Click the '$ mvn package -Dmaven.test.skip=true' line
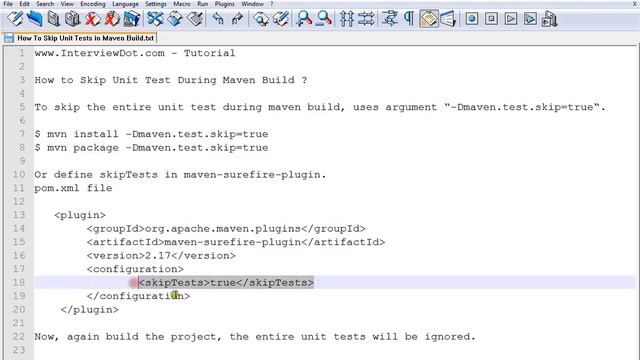 pyautogui.click(x=151, y=147)
